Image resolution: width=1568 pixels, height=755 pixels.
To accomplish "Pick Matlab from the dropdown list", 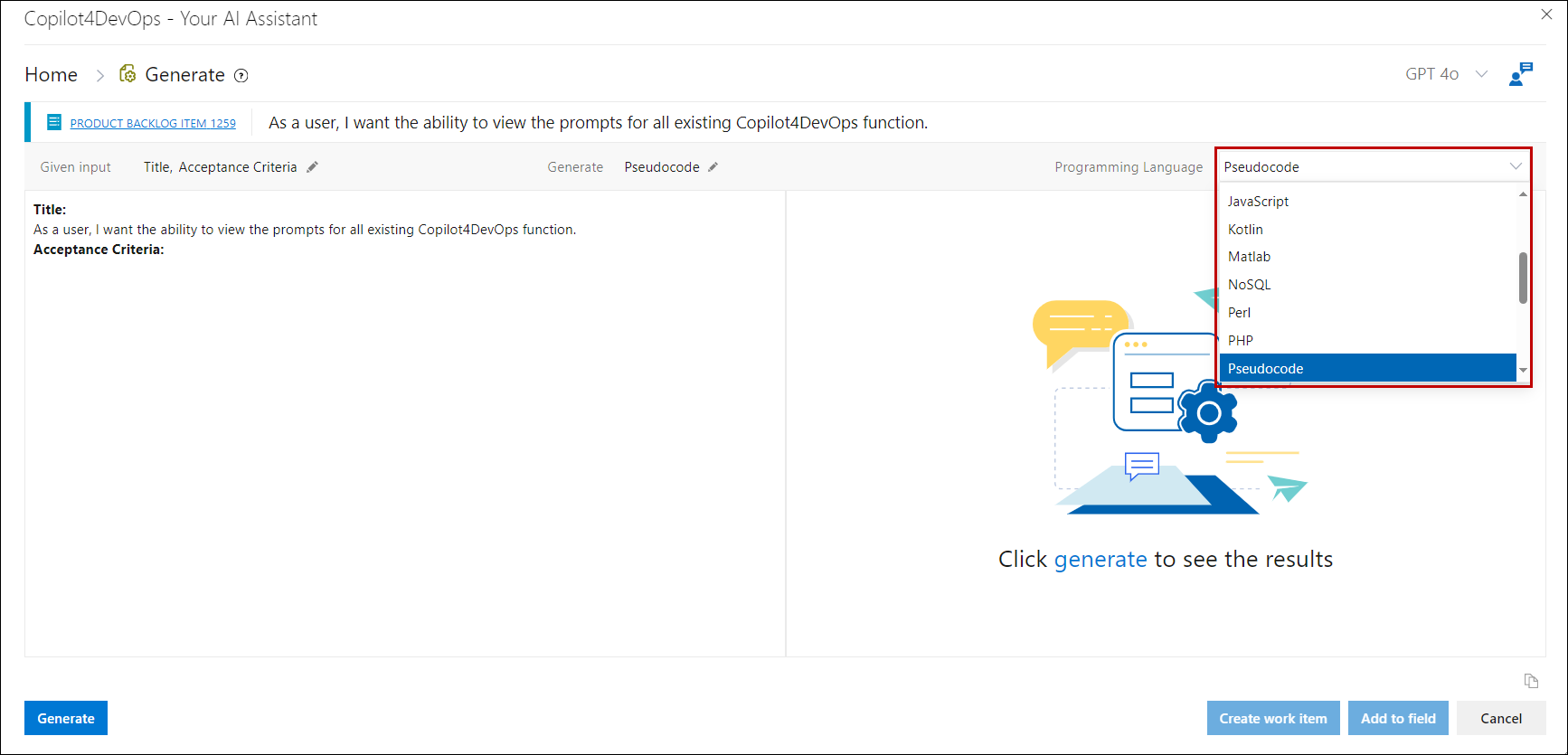I will coord(1367,257).
